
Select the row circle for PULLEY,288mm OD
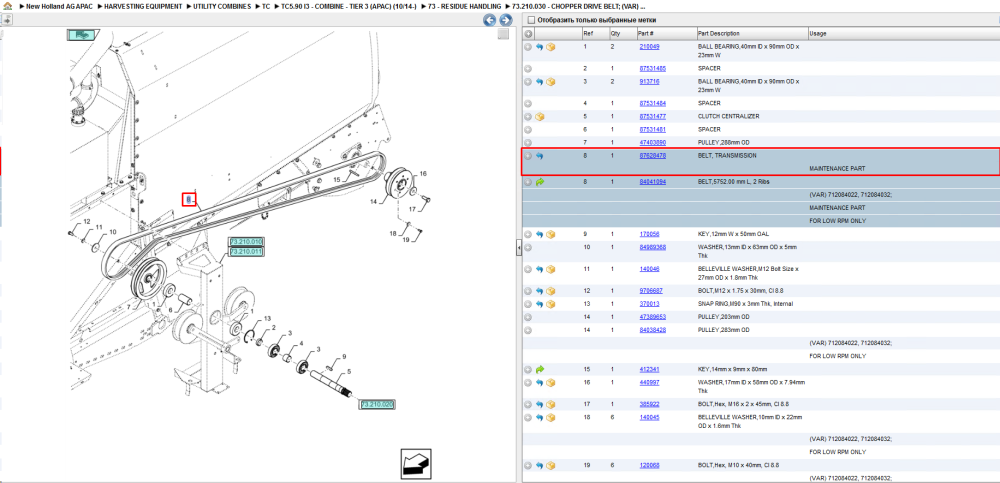pyautogui.click(x=528, y=142)
